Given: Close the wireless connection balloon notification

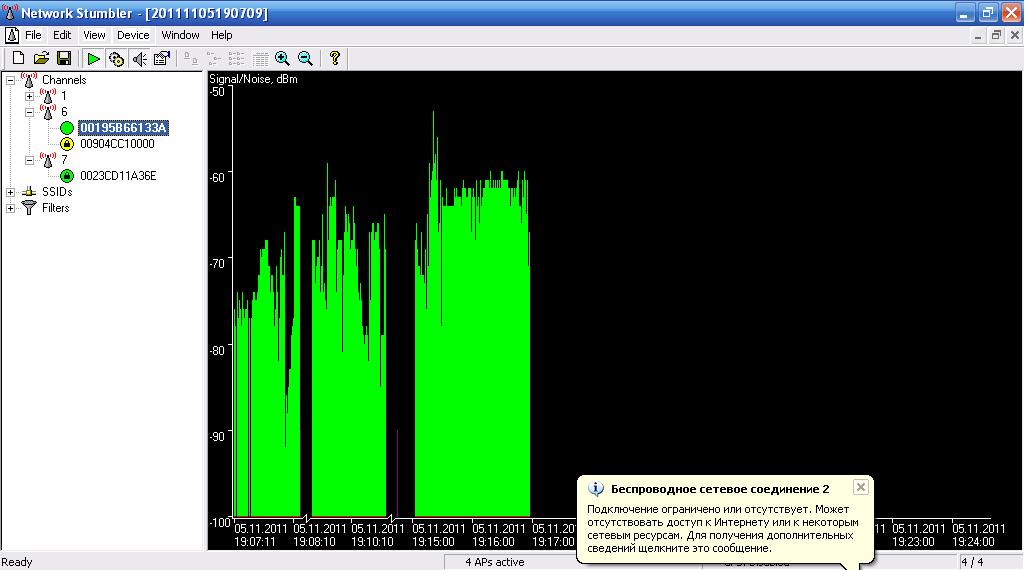Looking at the screenshot, I should tap(860, 488).
